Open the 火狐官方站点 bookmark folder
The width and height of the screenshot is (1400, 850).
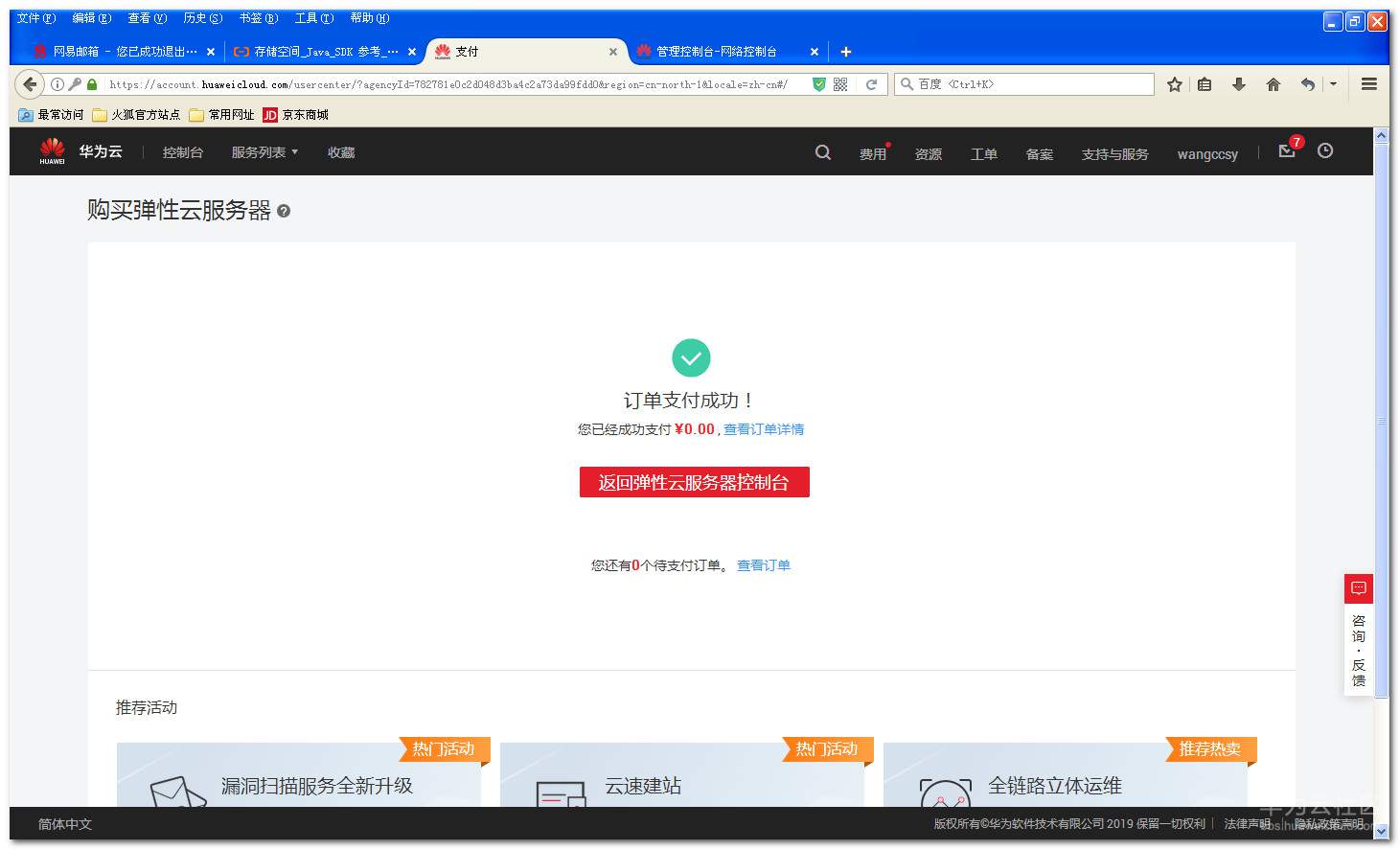coord(136,115)
